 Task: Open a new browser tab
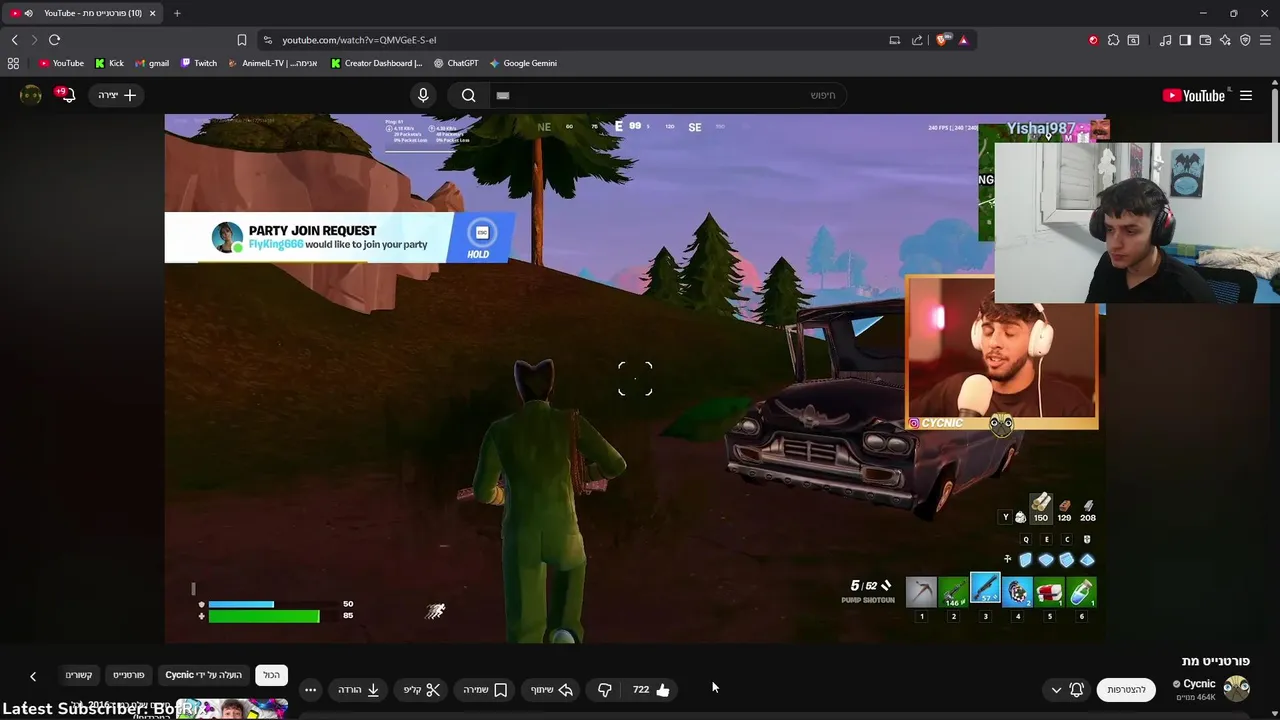[x=177, y=13]
